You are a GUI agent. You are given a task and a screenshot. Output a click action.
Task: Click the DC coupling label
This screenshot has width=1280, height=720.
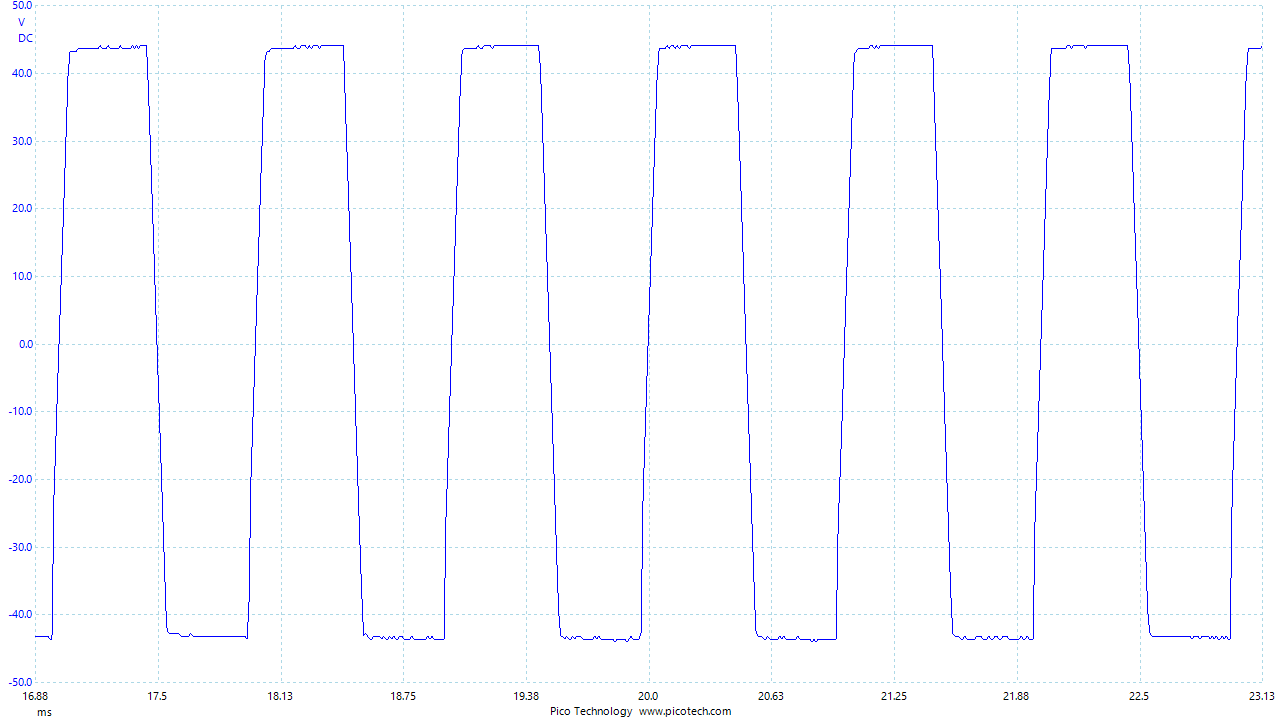pyautogui.click(x=25, y=38)
